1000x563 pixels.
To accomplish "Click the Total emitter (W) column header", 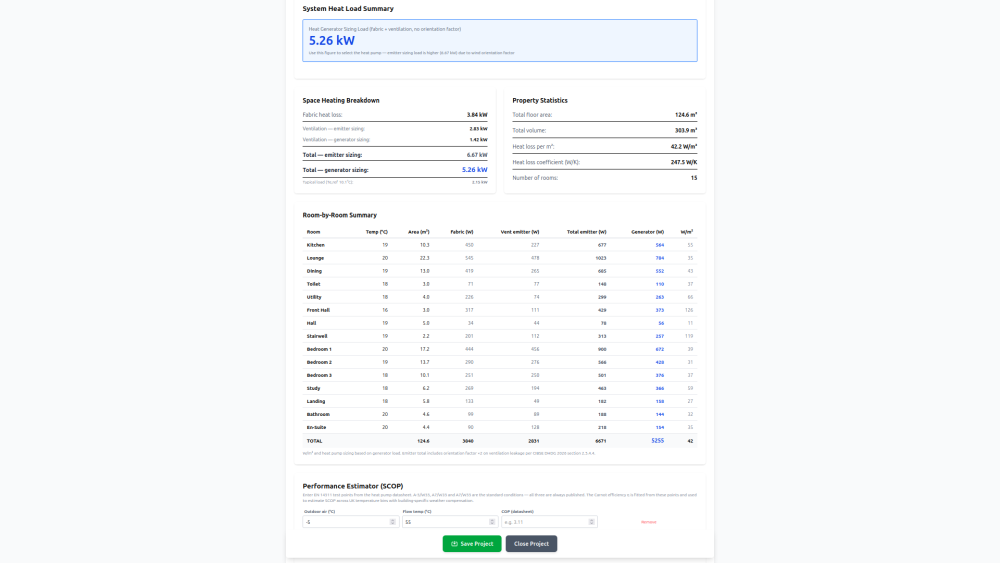I will [x=587, y=232].
